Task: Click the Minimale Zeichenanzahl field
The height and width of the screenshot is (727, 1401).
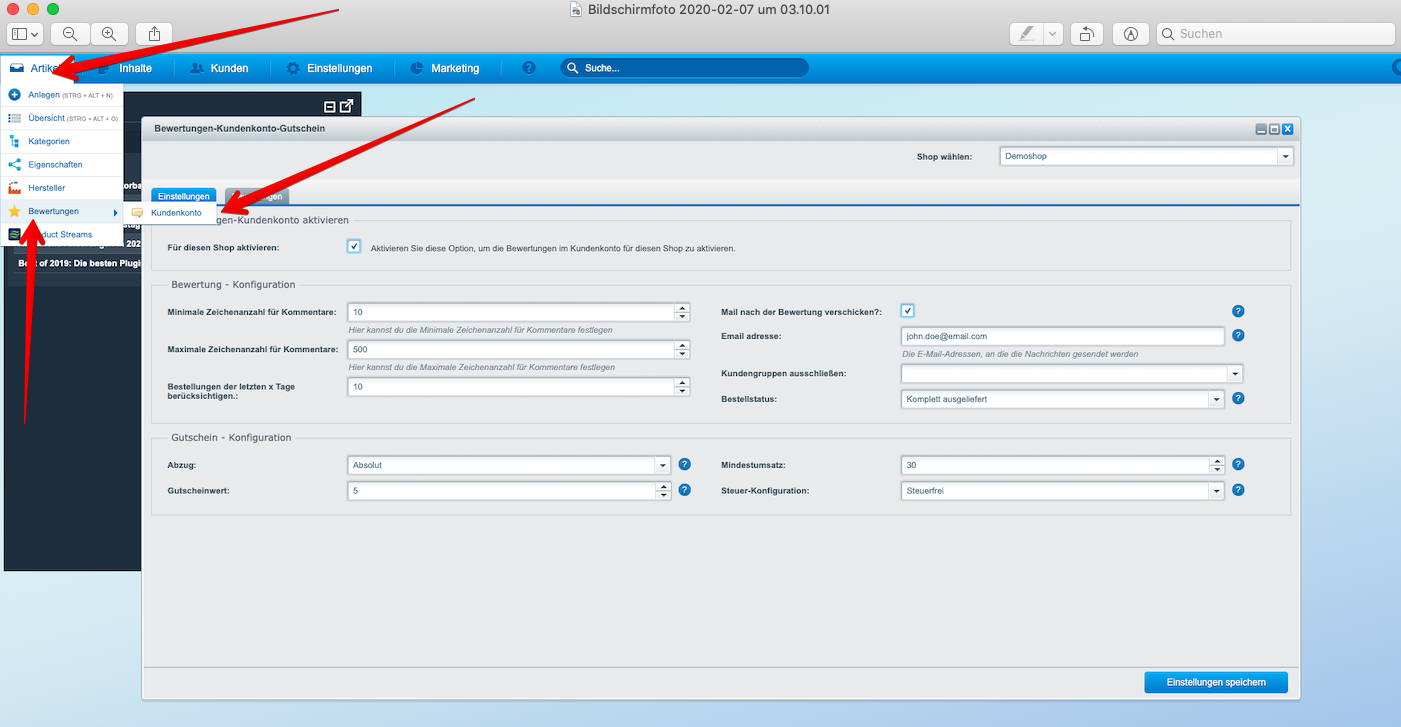Action: point(511,312)
